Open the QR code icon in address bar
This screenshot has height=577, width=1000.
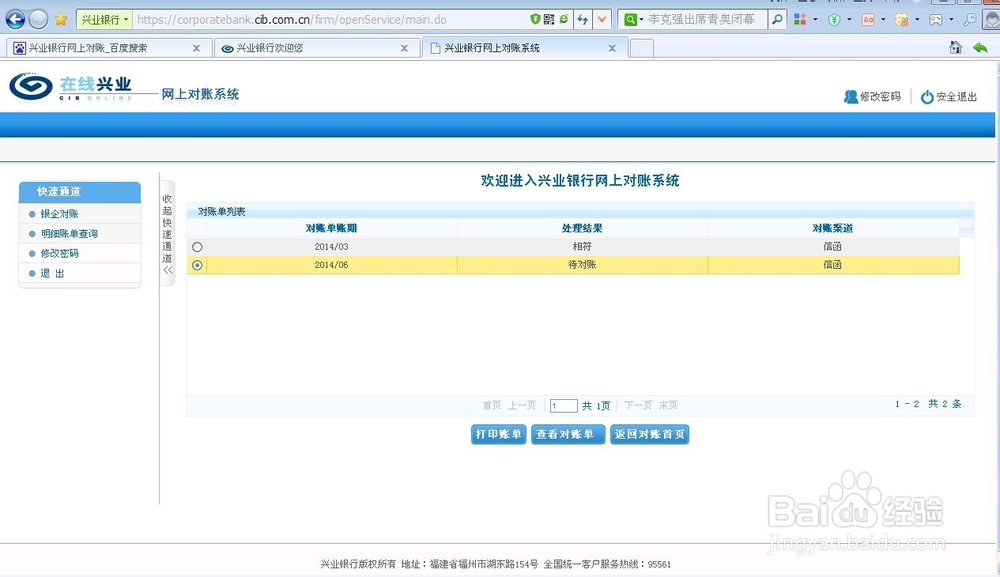549,19
